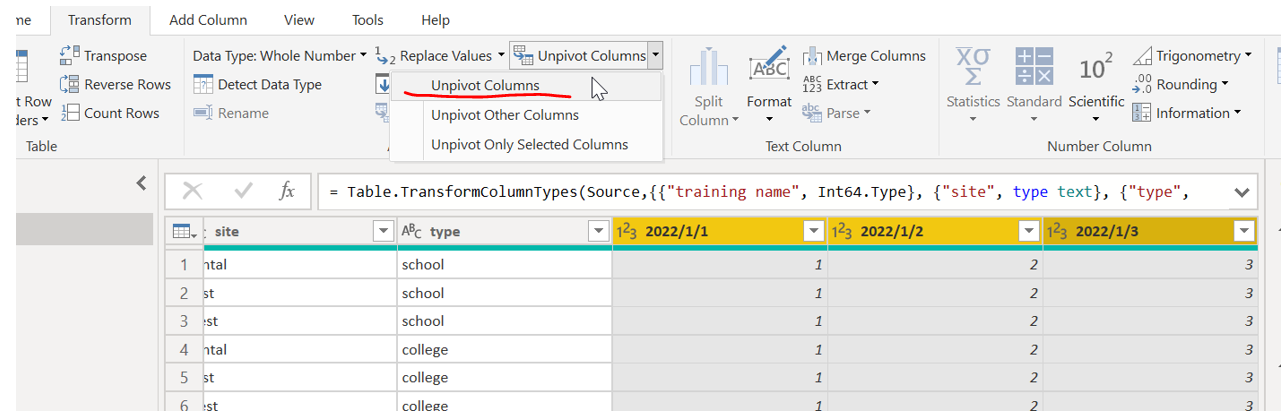Open Replace Values
Screen dimensions: 1281x414
440,56
